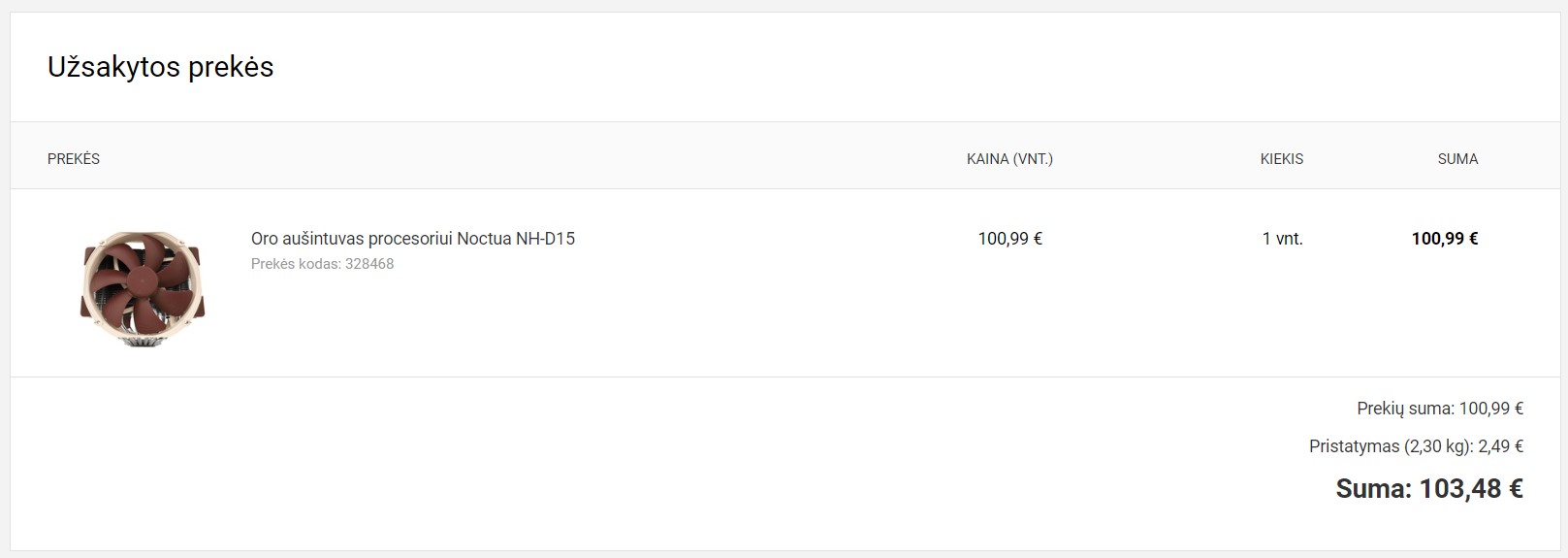Click the KIEKIS column header

1281,159
